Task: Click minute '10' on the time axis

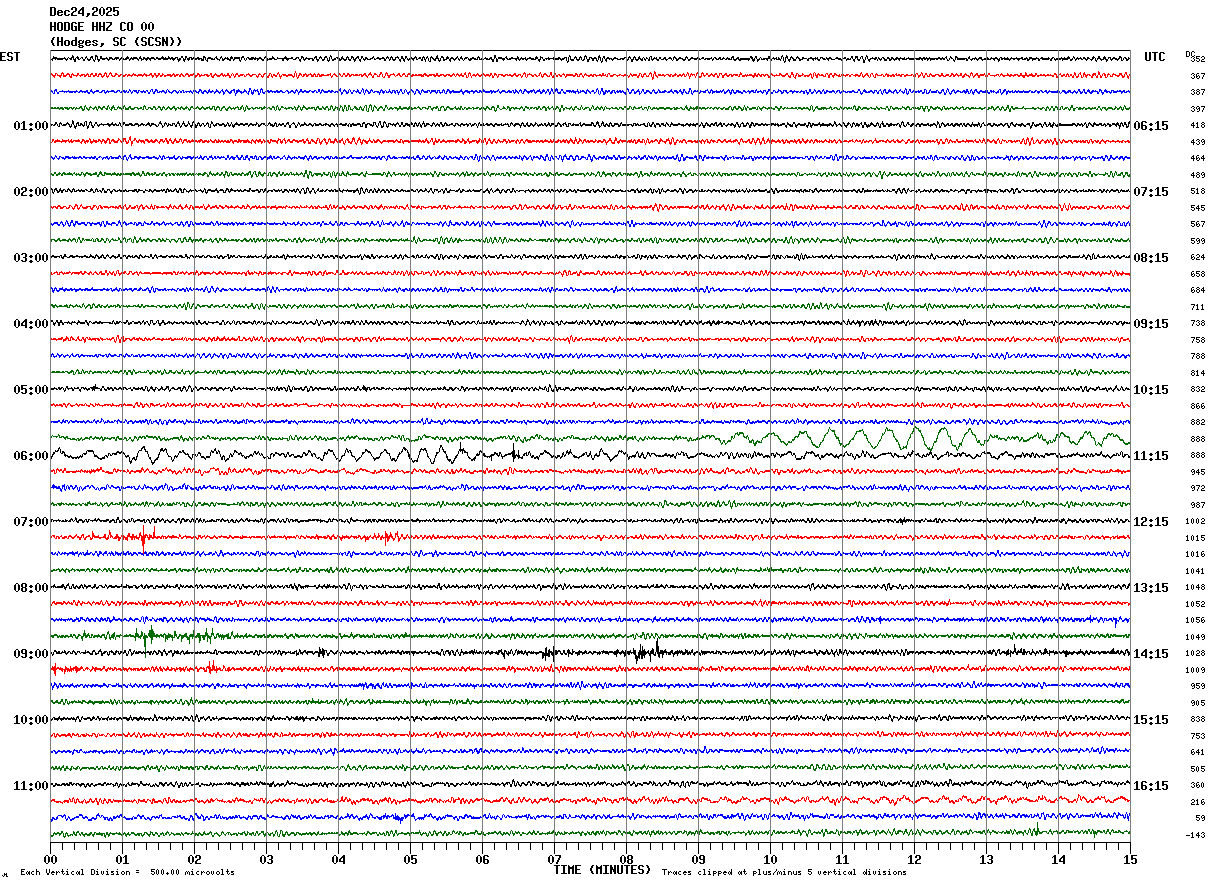Action: click(770, 859)
